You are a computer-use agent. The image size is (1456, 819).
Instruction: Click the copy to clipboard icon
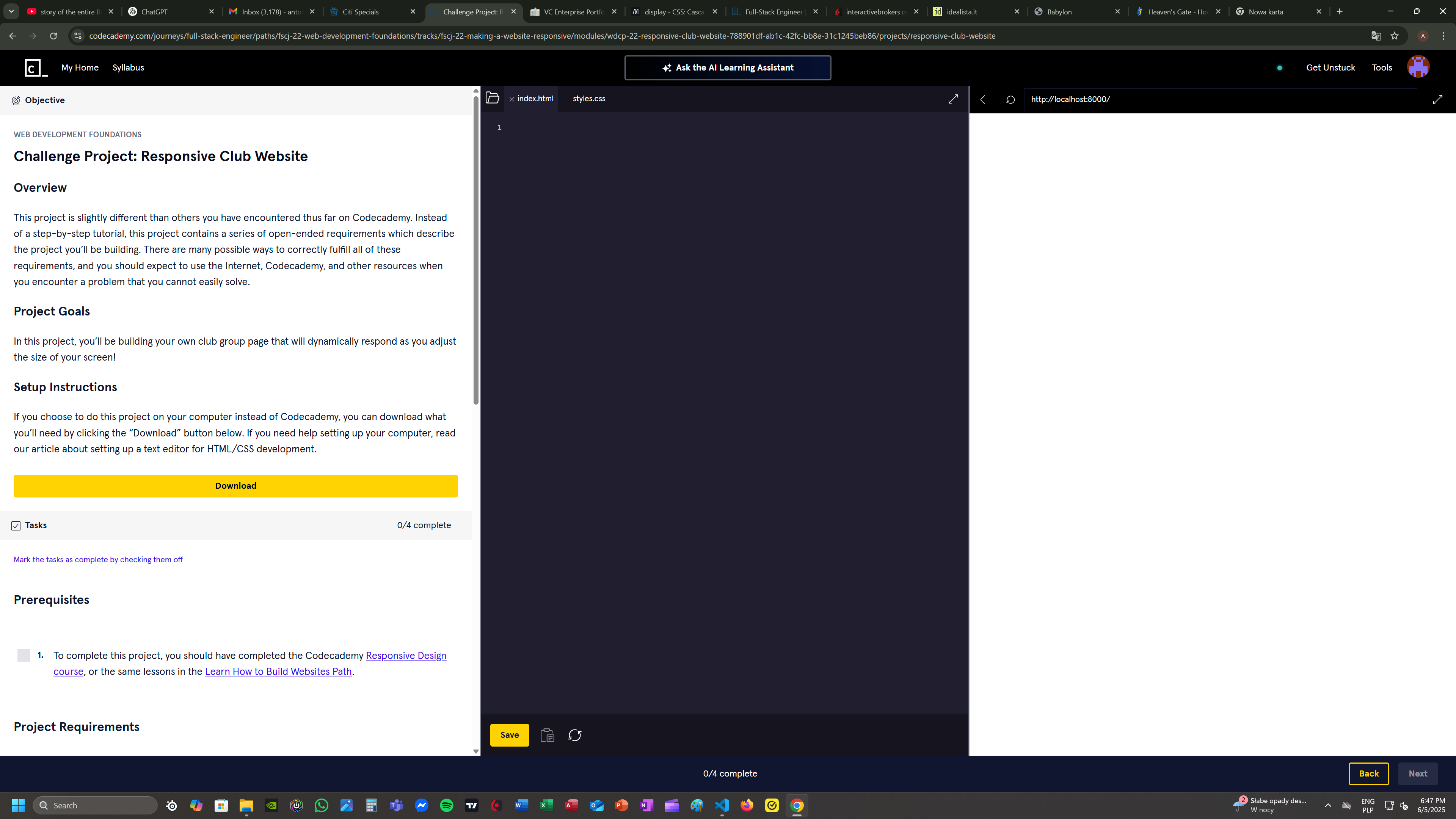[x=547, y=735]
